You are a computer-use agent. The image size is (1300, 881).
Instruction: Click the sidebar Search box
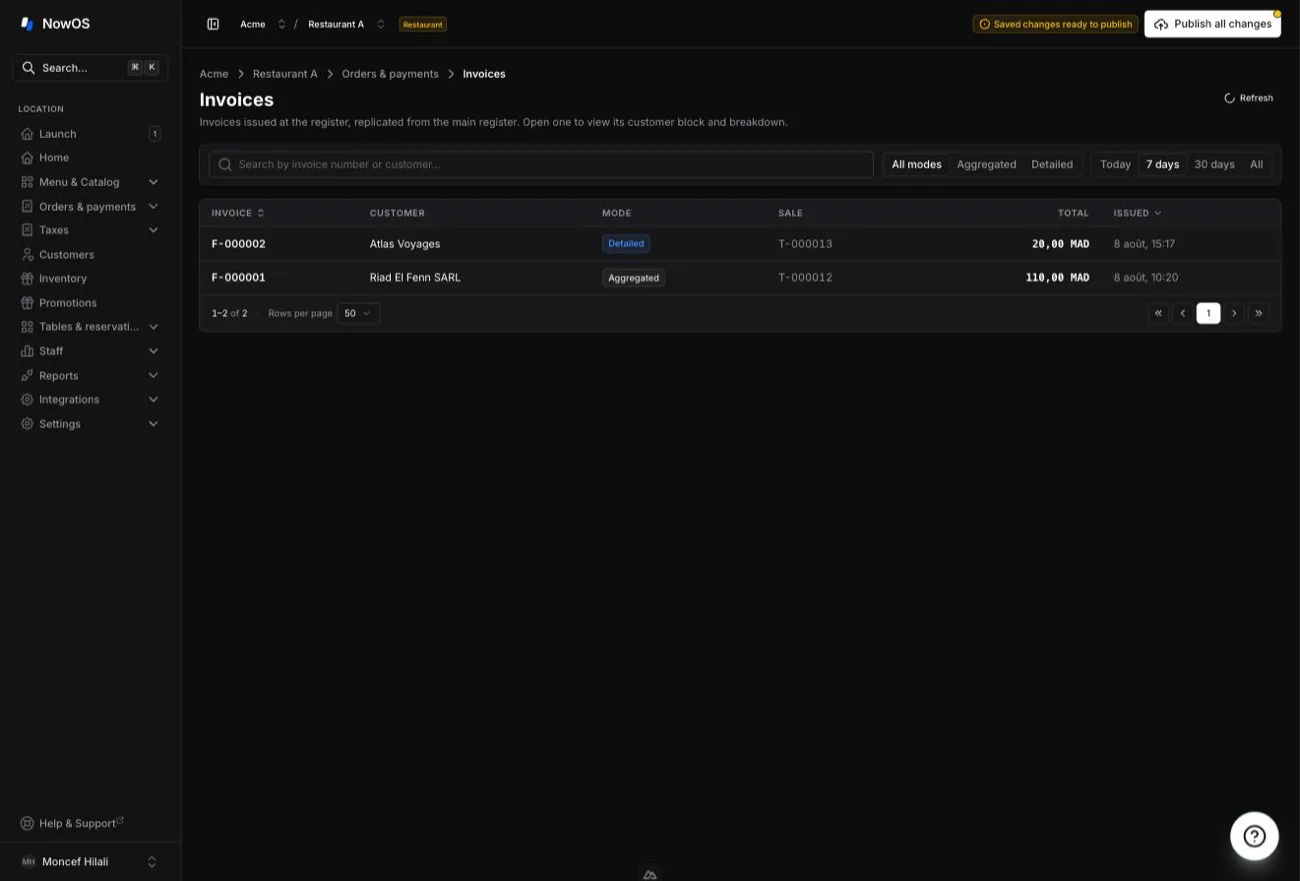click(90, 68)
